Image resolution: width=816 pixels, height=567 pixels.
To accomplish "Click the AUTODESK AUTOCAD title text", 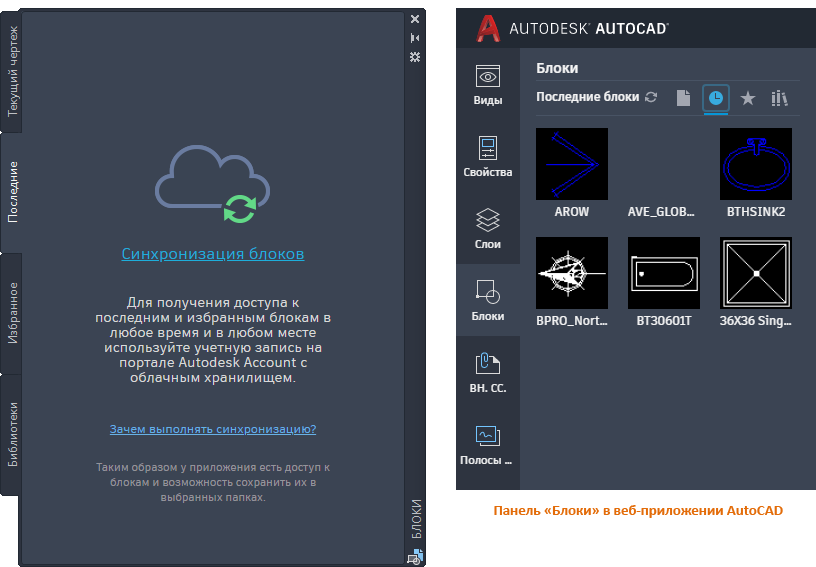I will click(589, 29).
